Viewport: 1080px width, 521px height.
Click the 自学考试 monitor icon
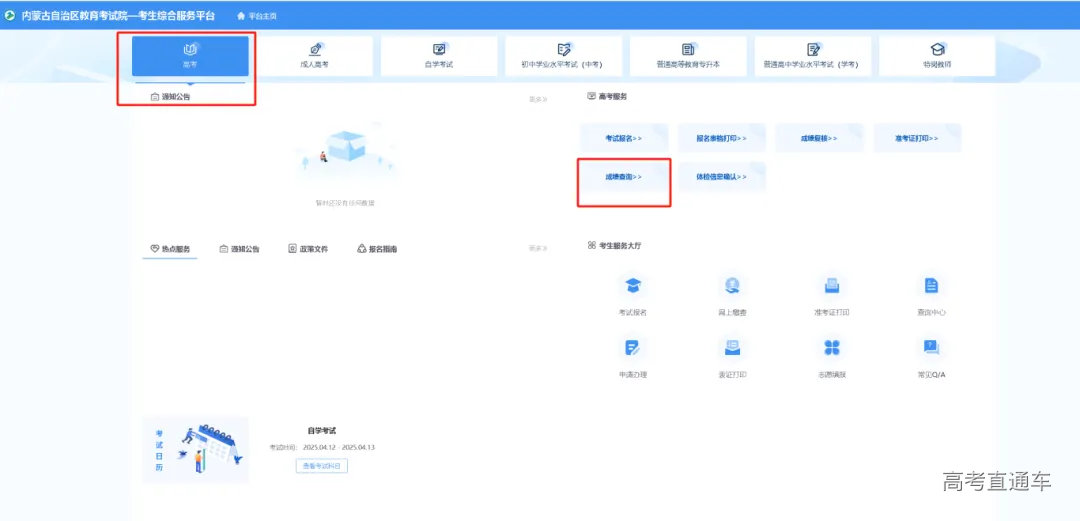coord(439,50)
